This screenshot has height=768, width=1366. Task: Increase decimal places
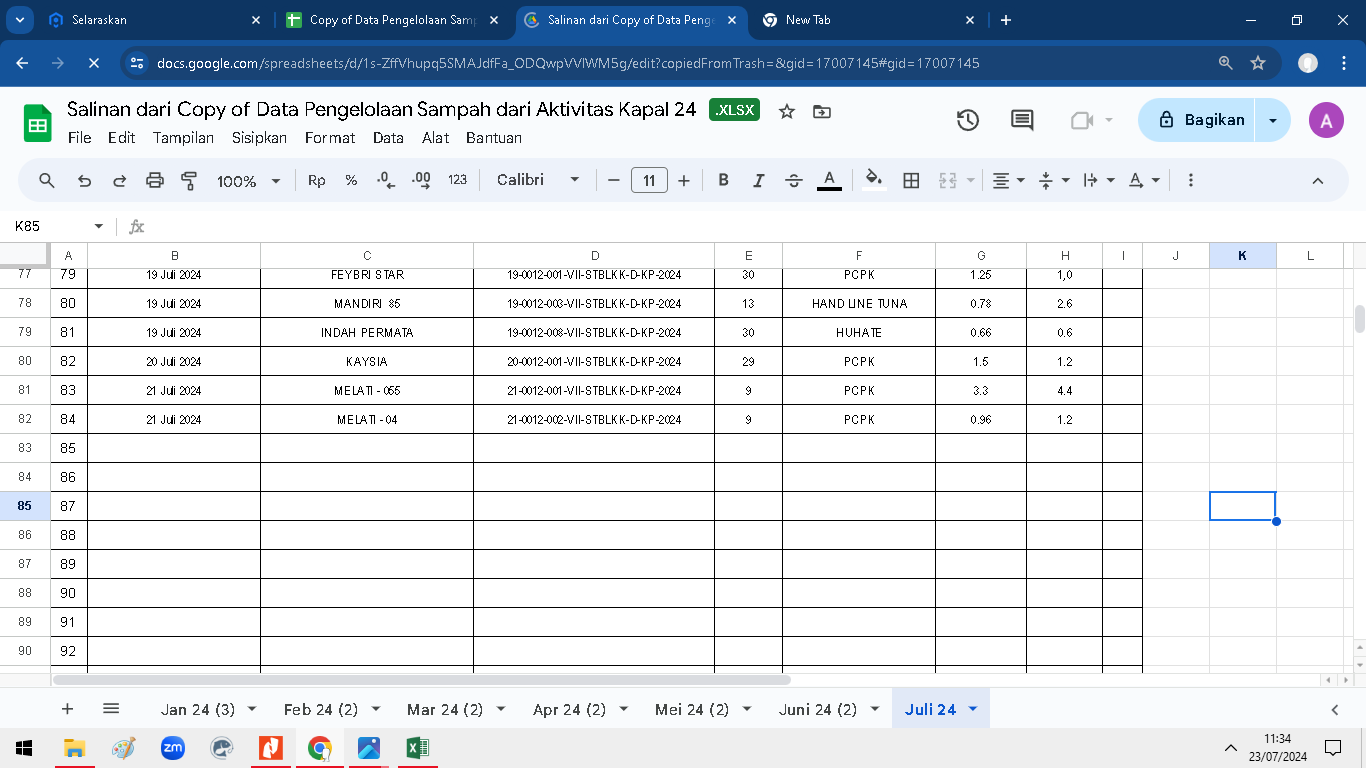point(422,181)
